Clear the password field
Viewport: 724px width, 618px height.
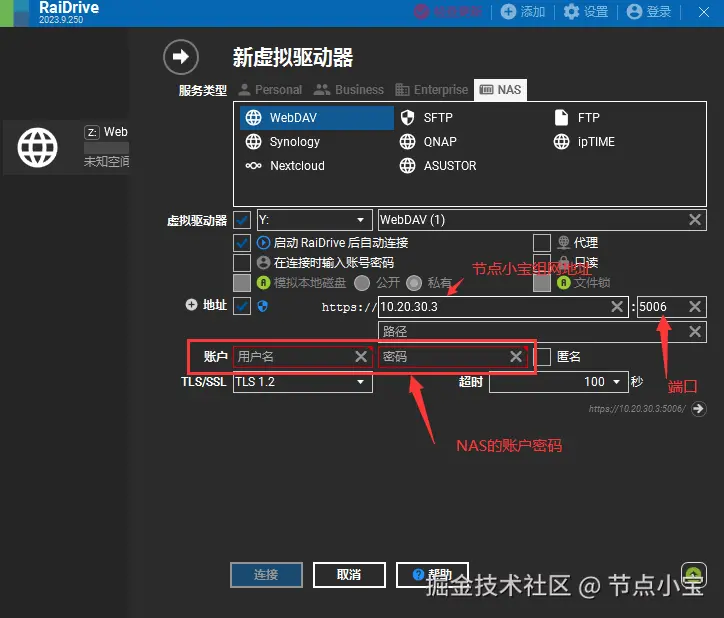(x=516, y=357)
